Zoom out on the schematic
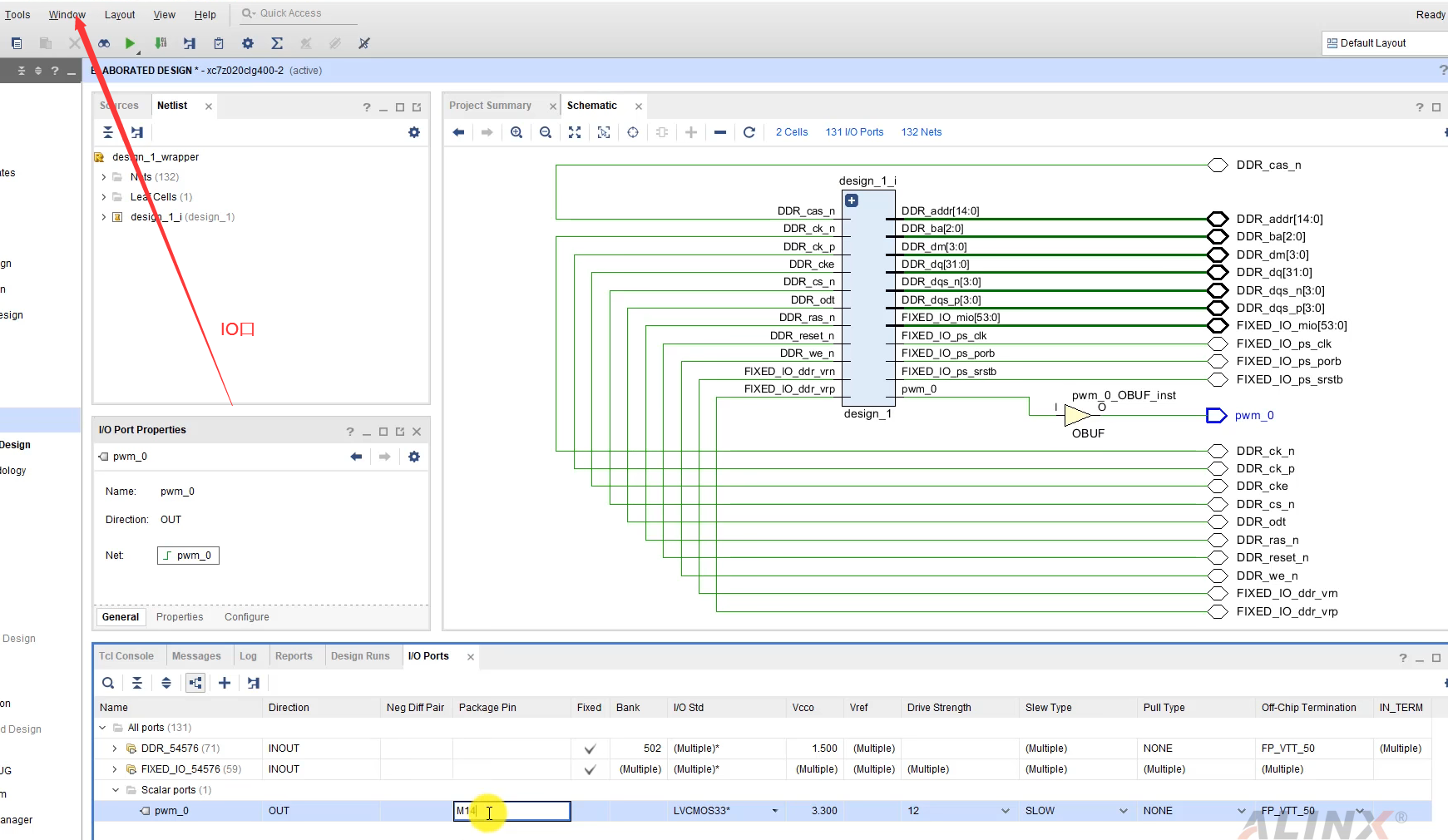 (546, 132)
